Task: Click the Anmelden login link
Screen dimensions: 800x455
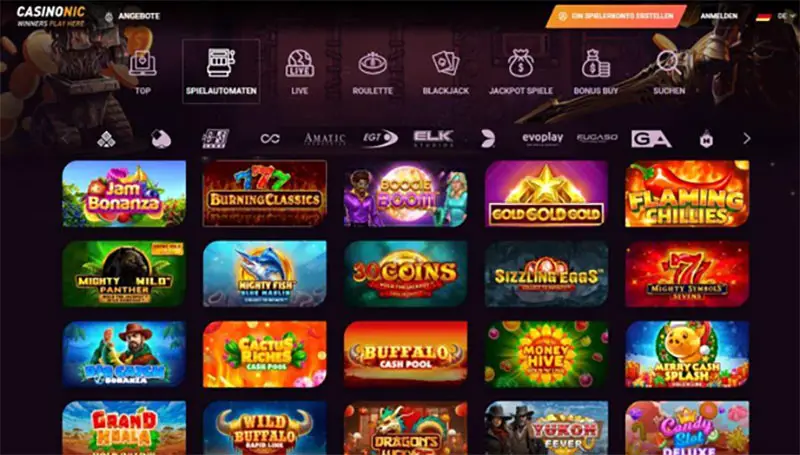Action: 718,16
